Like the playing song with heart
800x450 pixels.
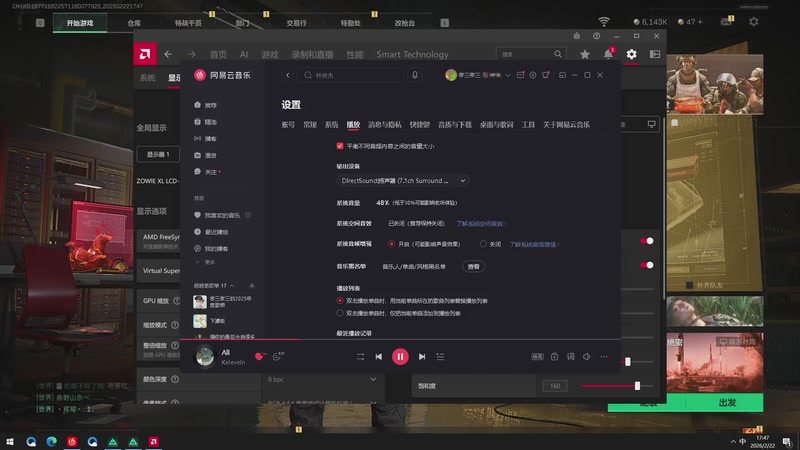[260, 356]
